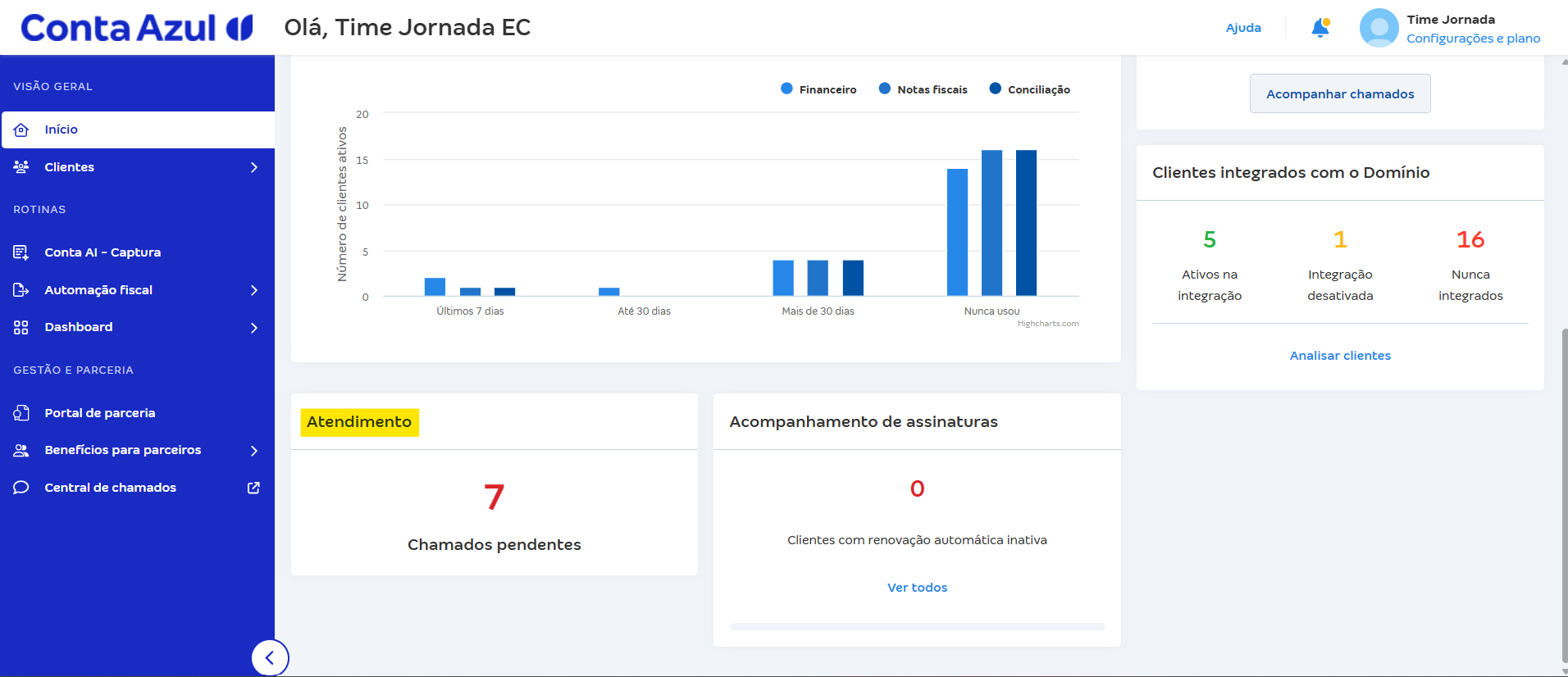
Task: Click the Benefícios para parceiros icon
Action: pos(21,450)
